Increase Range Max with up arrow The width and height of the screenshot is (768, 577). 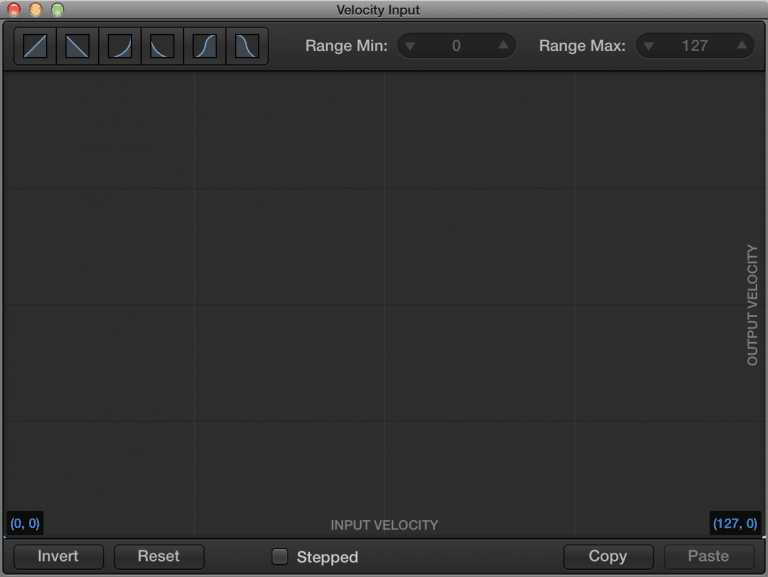(x=742, y=46)
